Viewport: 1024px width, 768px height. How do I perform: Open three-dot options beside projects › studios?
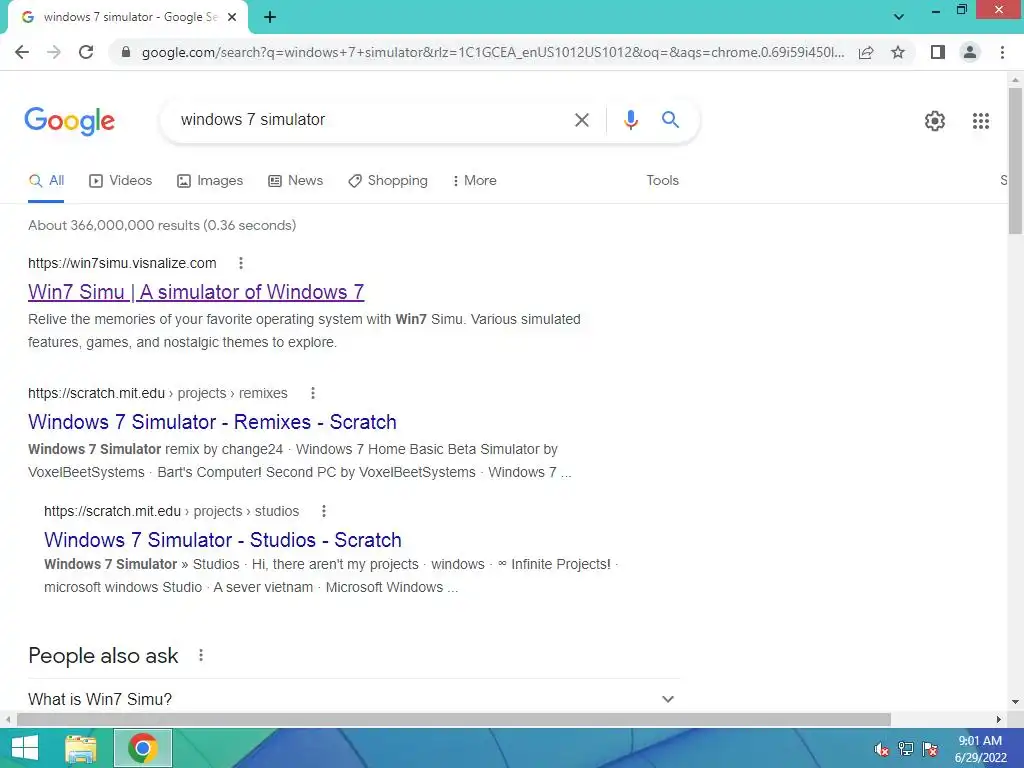point(324,511)
